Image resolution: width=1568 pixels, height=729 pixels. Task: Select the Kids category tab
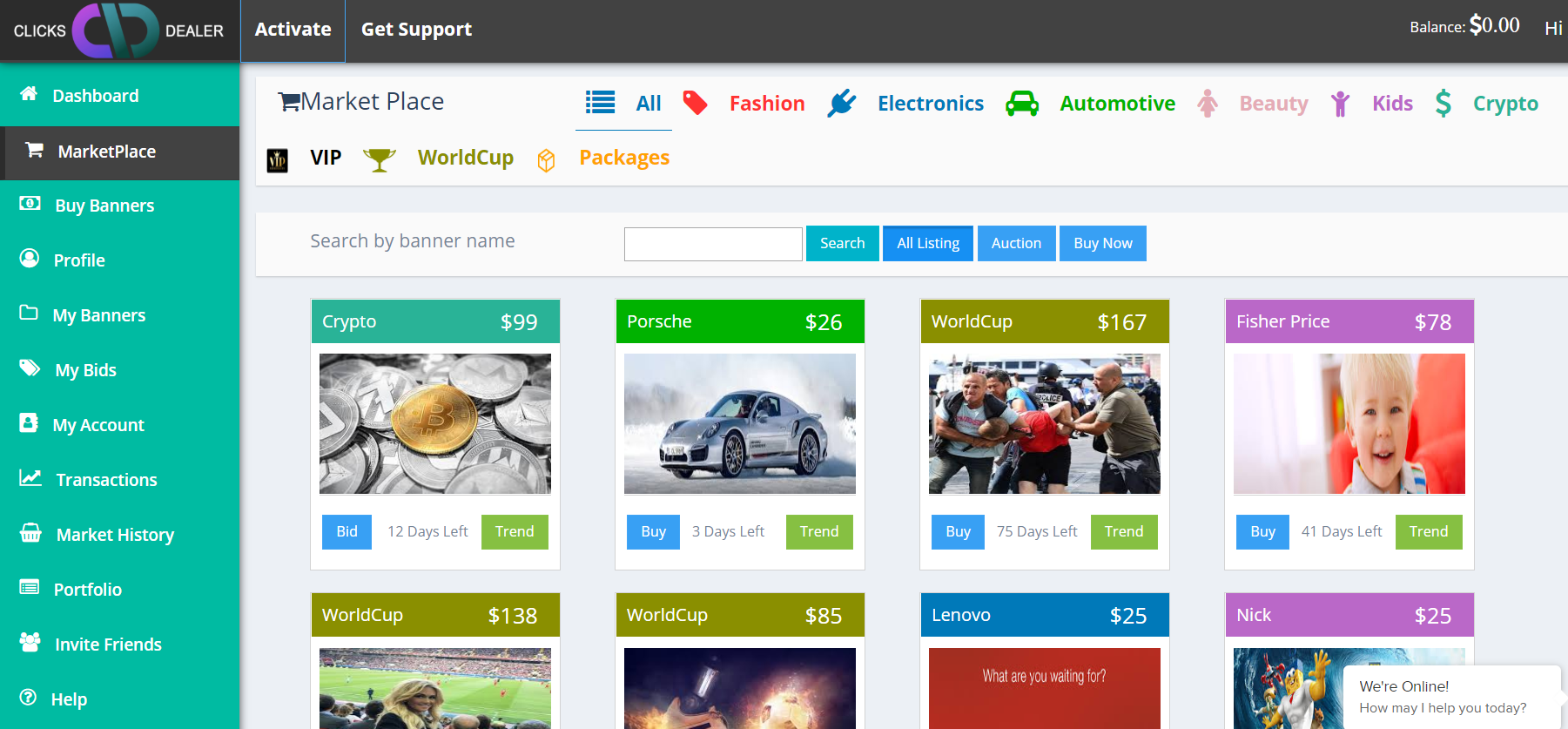pos(1392,104)
